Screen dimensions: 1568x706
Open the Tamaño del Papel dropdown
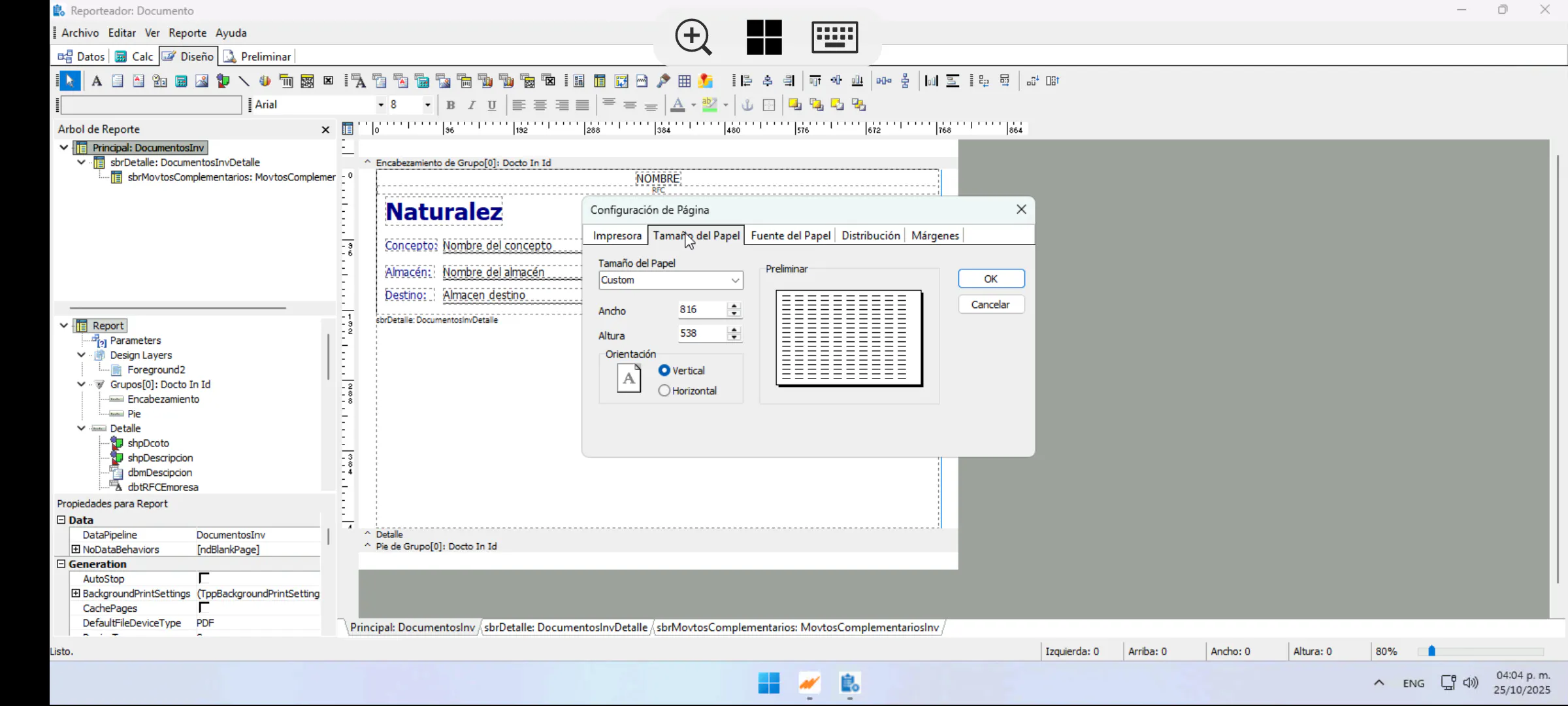click(735, 280)
